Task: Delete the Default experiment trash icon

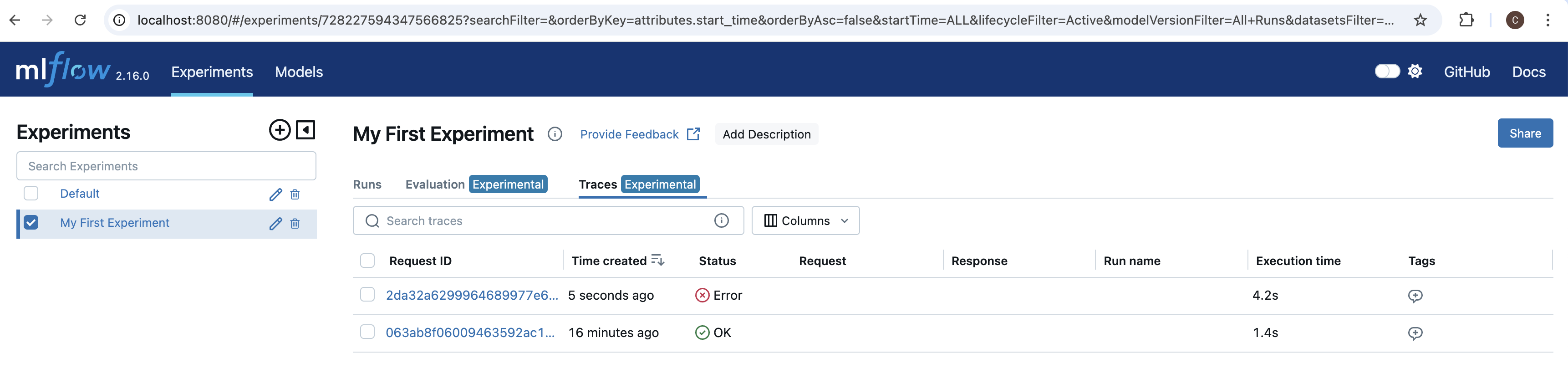Action: pos(295,194)
